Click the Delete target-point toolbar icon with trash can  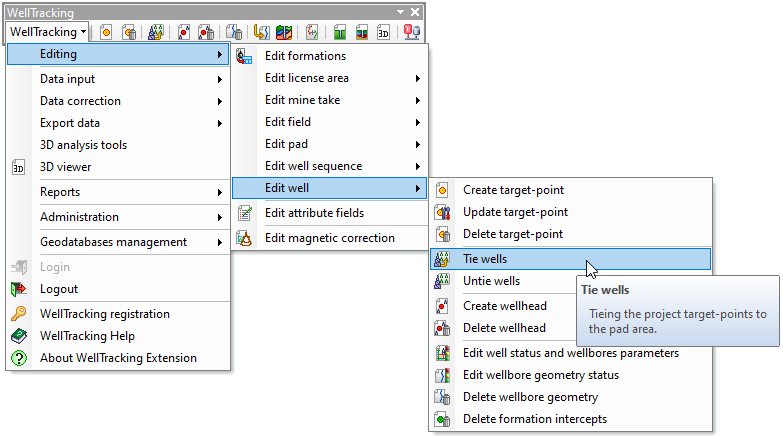pyautogui.click(x=129, y=32)
